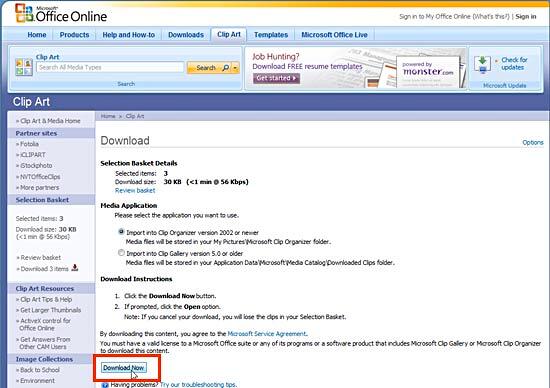Click Review basket in sidebar
The image size is (550, 388).
coord(40,257)
